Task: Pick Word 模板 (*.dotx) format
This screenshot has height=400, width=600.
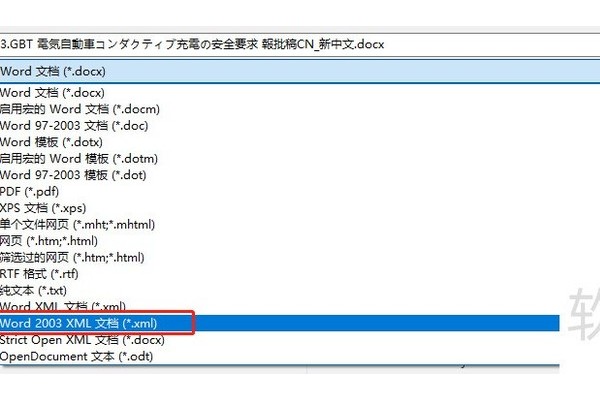Action: tap(280, 142)
